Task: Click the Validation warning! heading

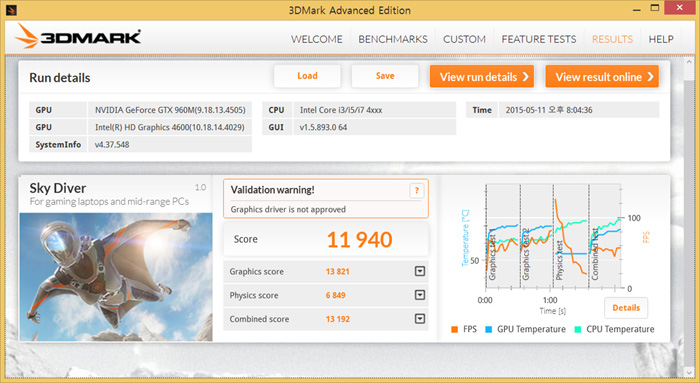Action: (x=272, y=190)
